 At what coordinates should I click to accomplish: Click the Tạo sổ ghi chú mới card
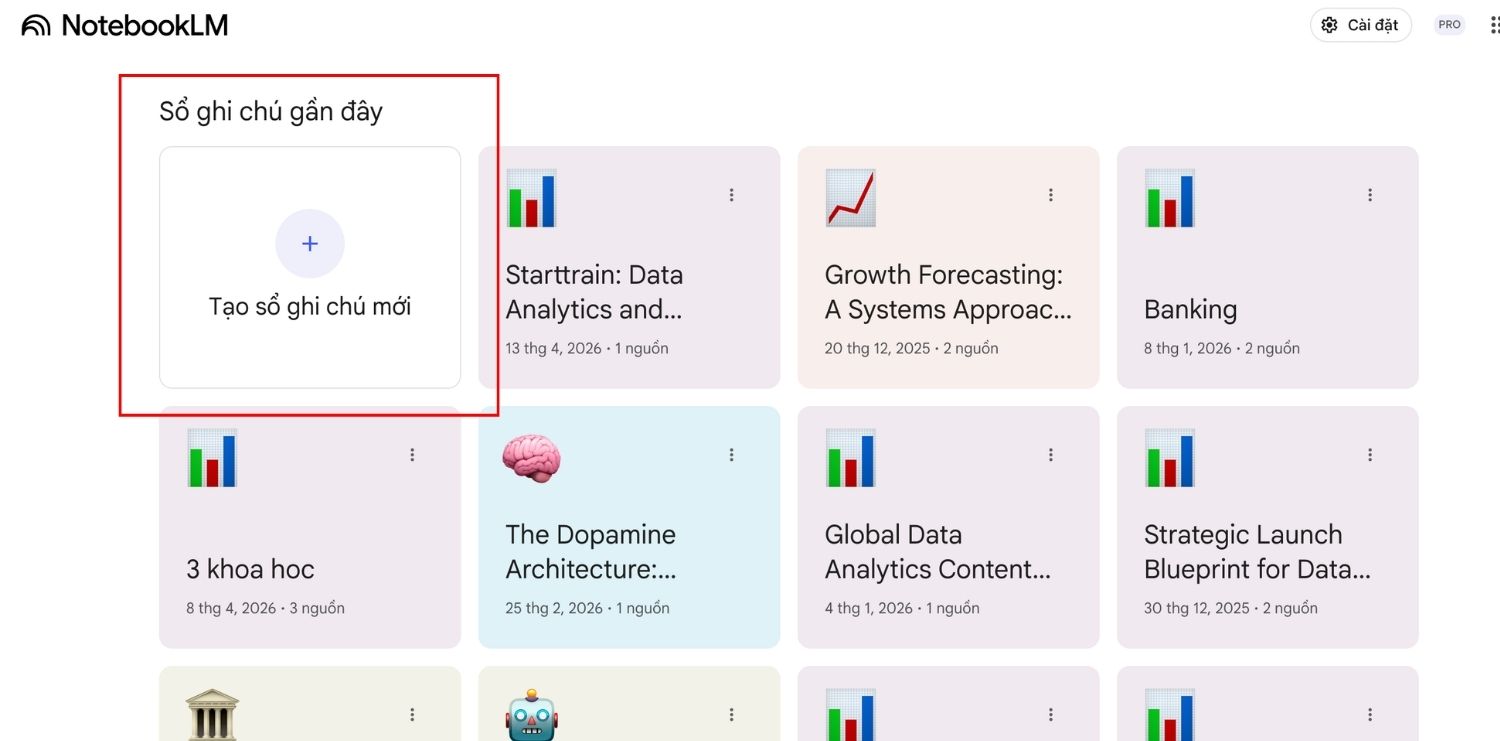[x=310, y=306]
